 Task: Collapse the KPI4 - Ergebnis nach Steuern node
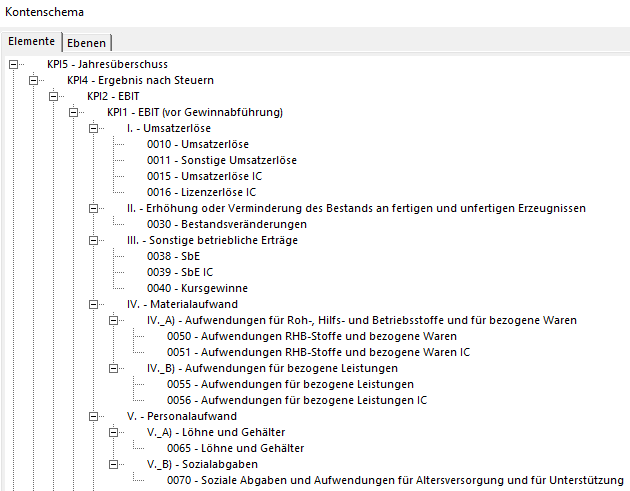tap(34, 80)
